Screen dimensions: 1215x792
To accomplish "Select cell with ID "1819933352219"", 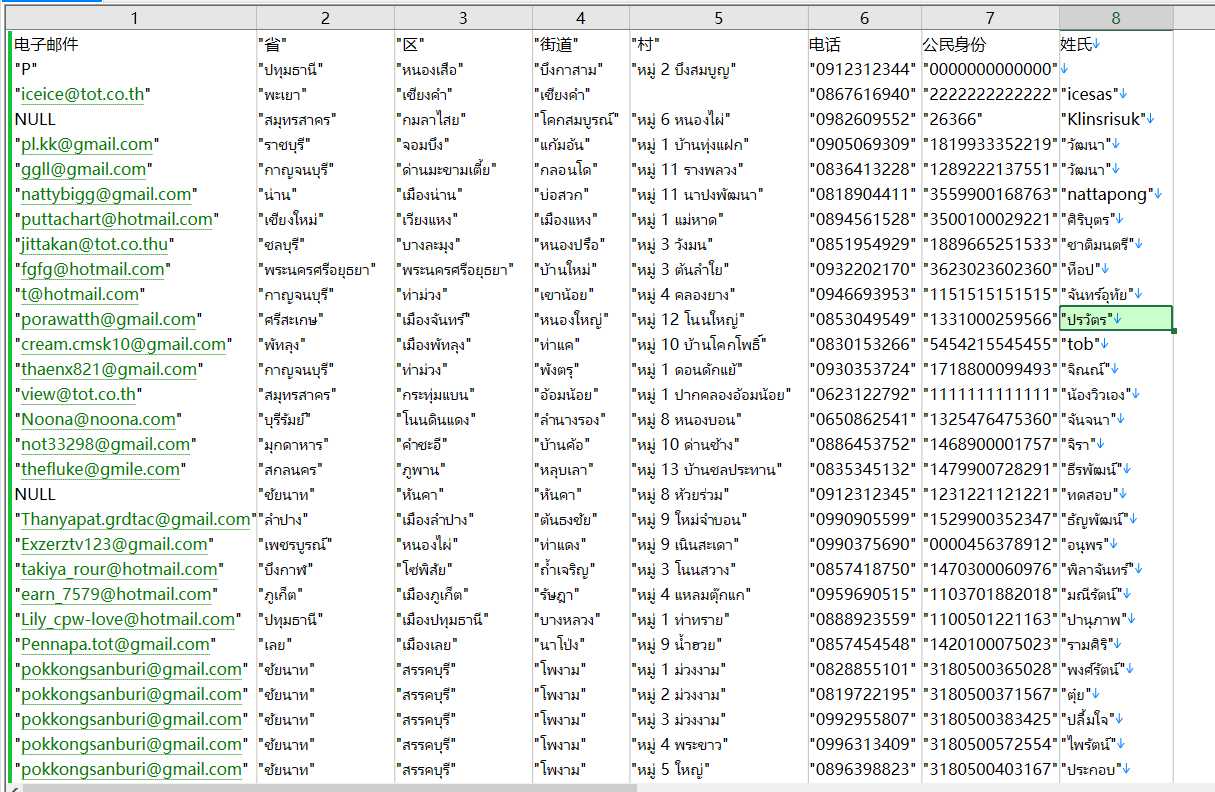I will 990,144.
